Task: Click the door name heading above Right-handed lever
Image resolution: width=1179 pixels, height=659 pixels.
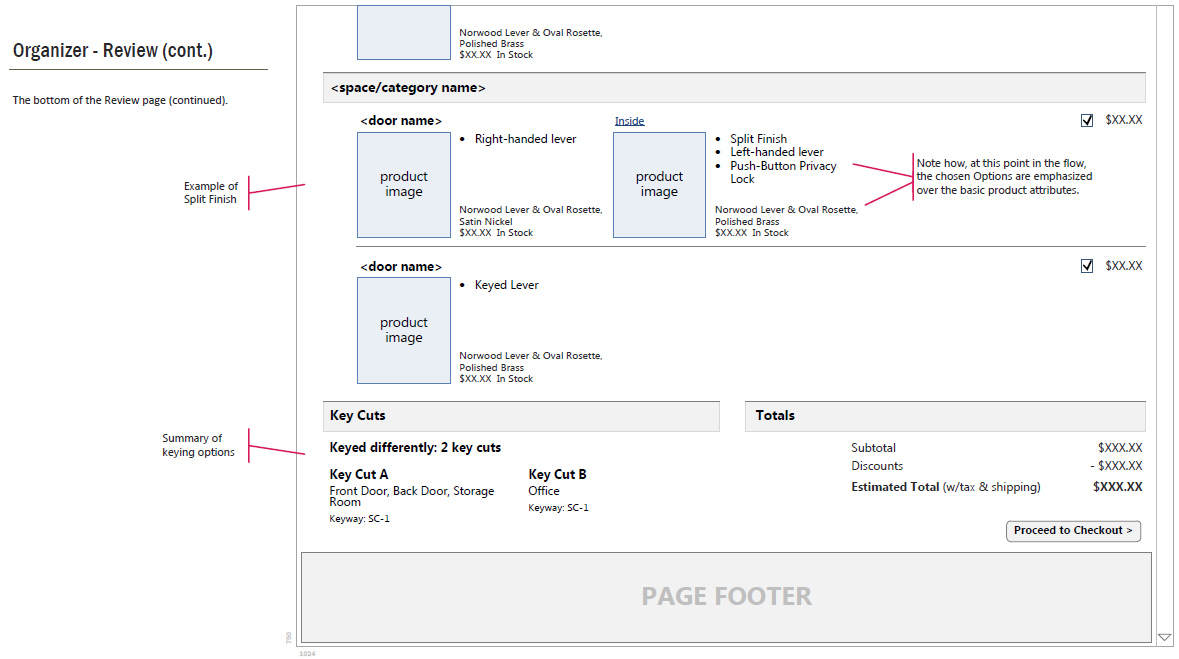Action: coord(401,121)
